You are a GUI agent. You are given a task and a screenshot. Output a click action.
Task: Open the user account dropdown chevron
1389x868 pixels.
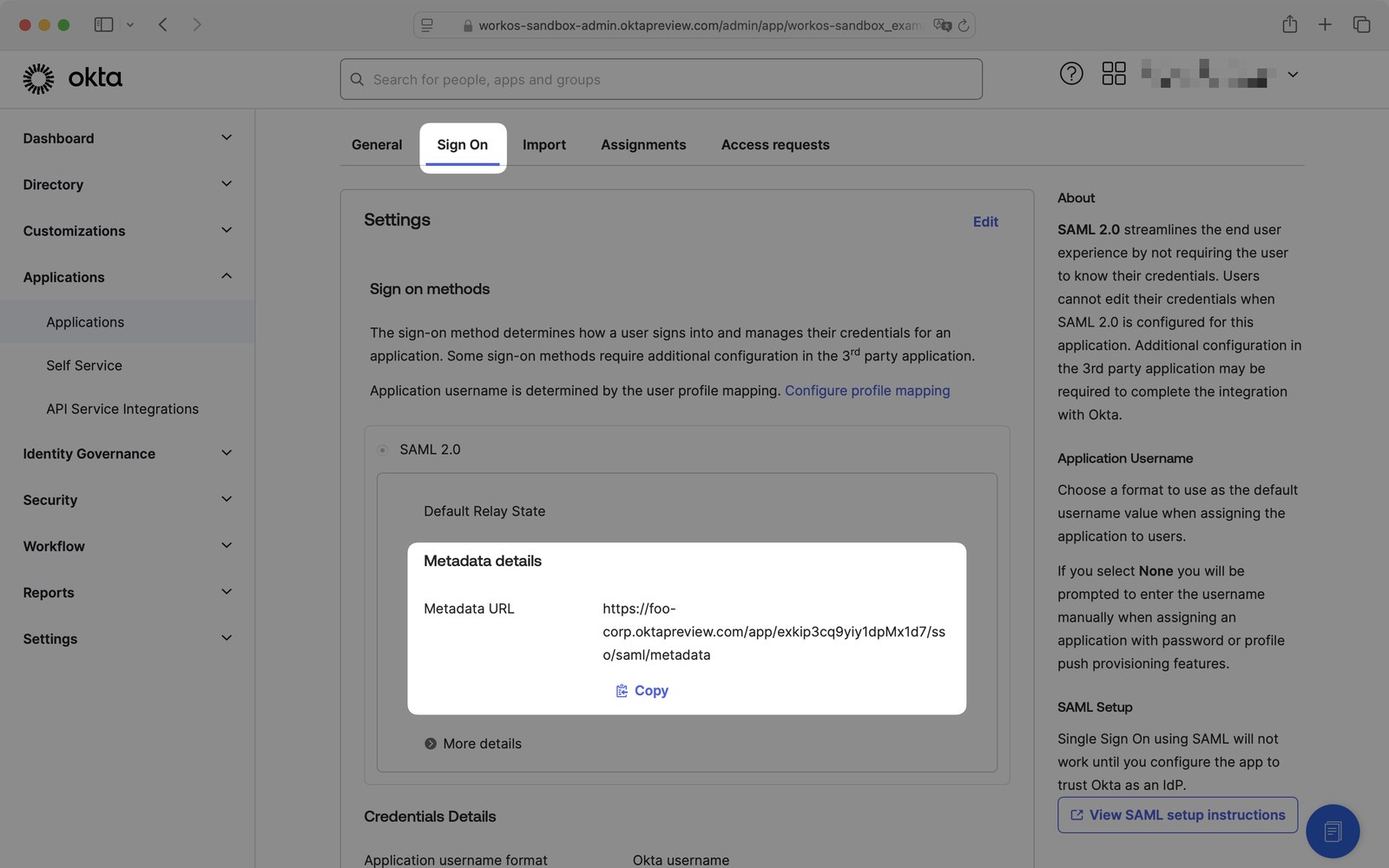1293,75
